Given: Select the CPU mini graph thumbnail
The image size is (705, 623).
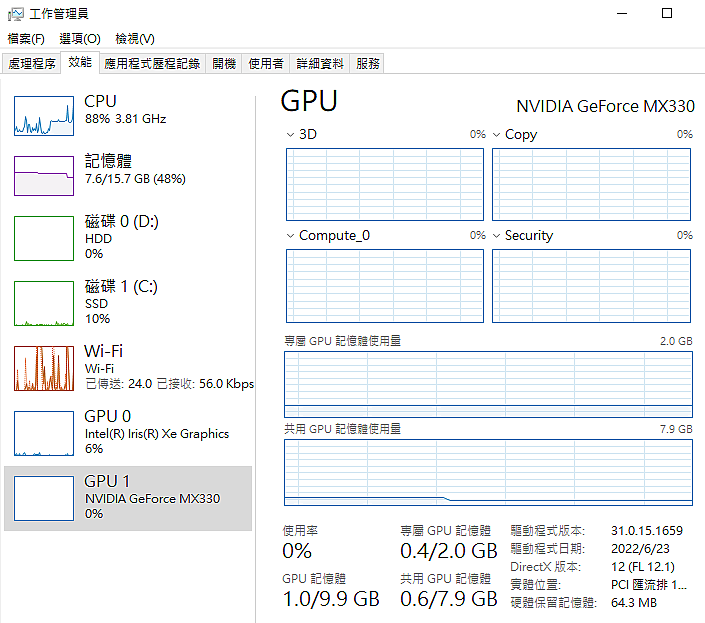Looking at the screenshot, I should (44, 116).
